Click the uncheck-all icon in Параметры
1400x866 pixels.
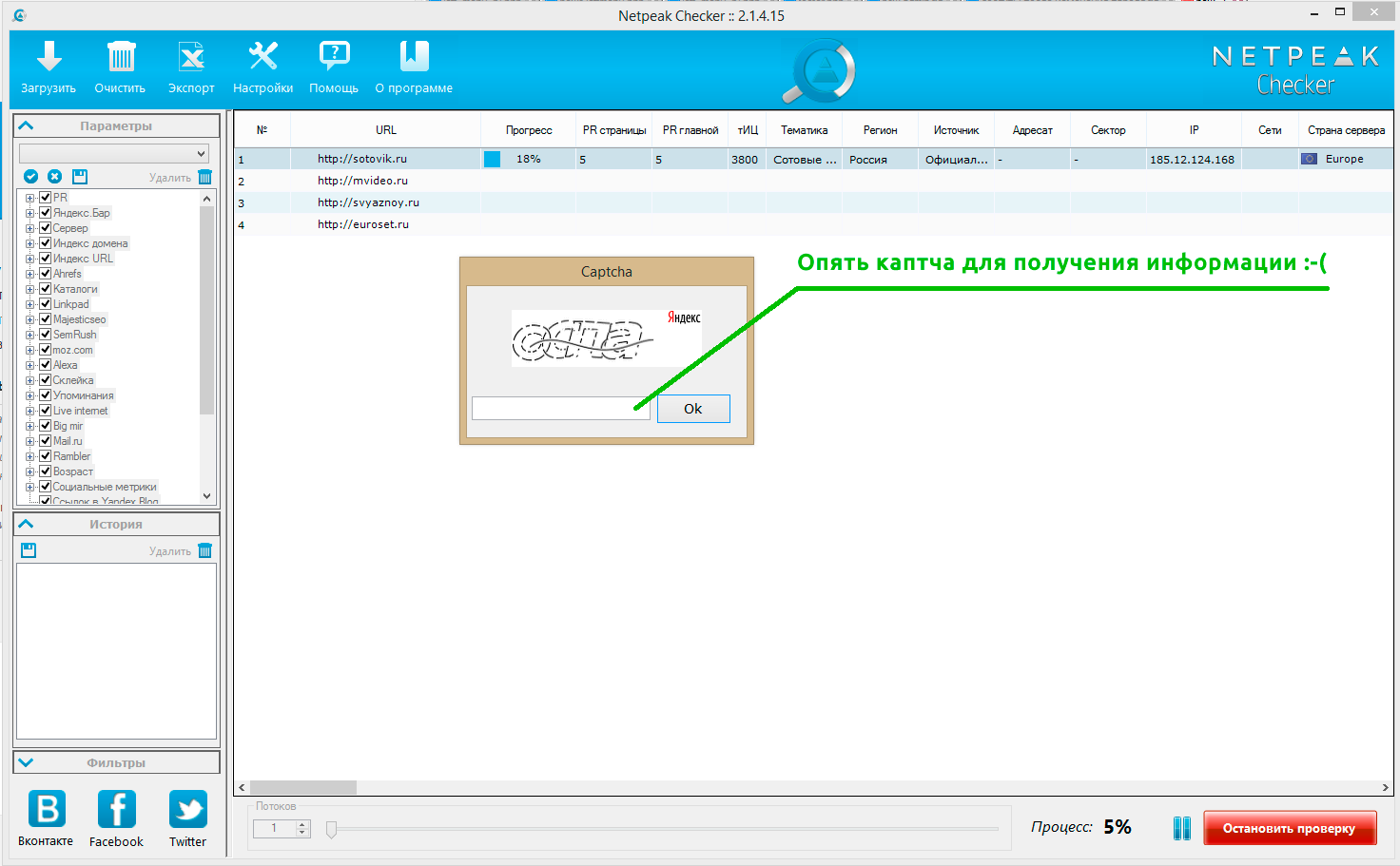[54, 176]
